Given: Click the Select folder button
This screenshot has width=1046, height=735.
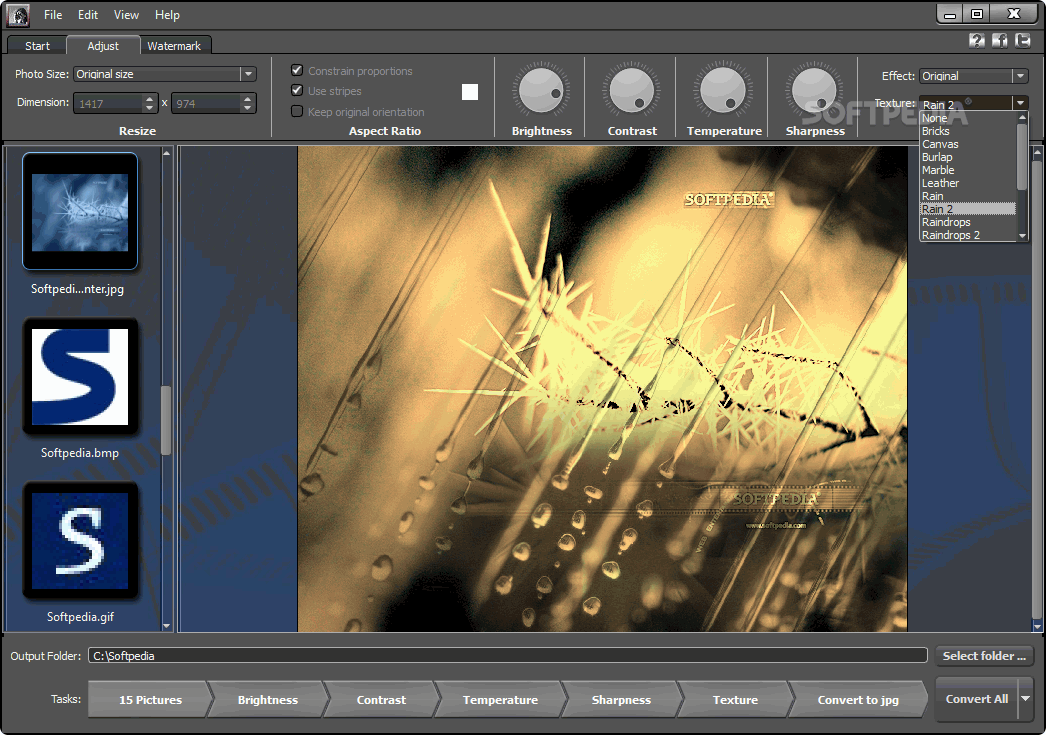Looking at the screenshot, I should tap(984, 656).
